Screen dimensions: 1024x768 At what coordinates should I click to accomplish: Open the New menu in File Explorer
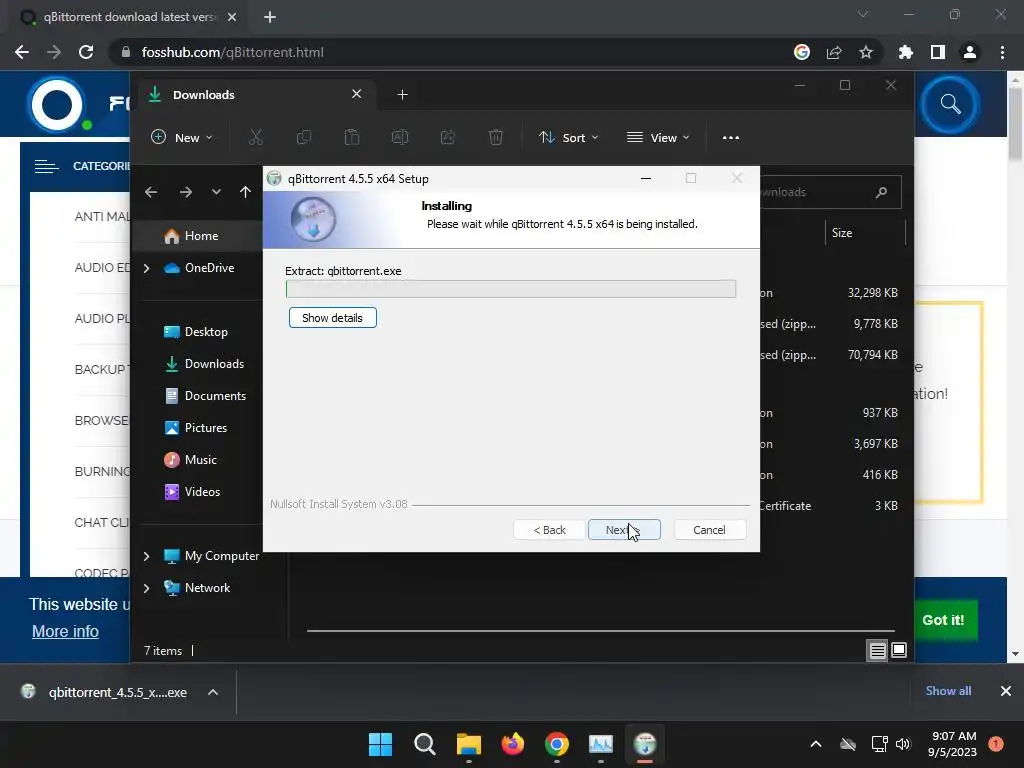182,138
